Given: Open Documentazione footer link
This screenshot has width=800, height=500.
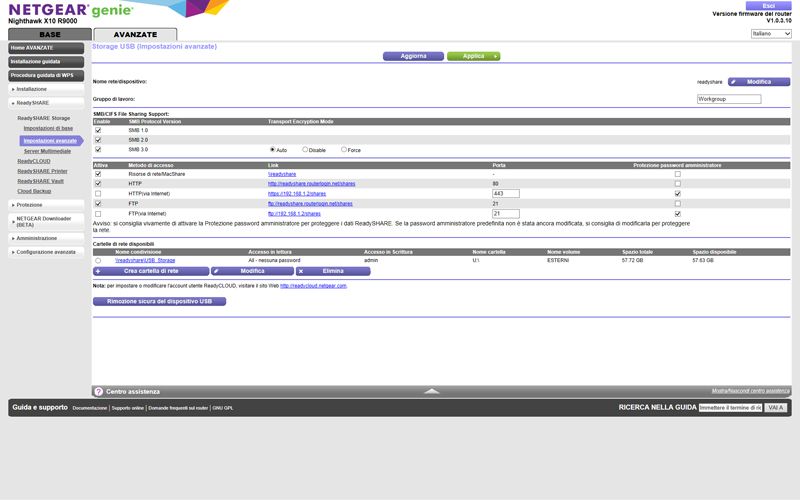Looking at the screenshot, I should coord(90,408).
